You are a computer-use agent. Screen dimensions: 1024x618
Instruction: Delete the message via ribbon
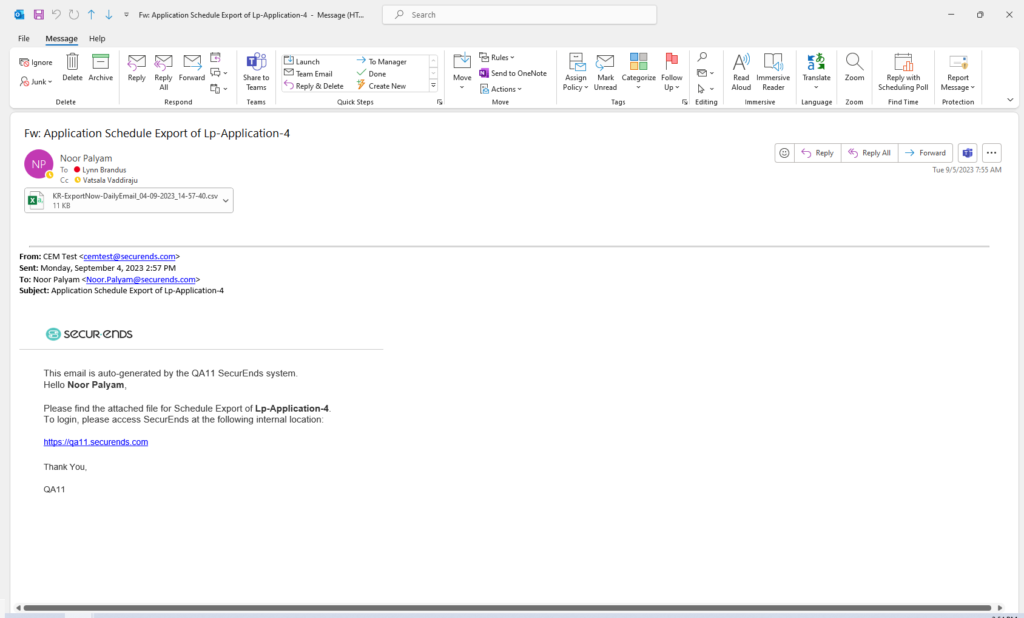tap(72, 68)
